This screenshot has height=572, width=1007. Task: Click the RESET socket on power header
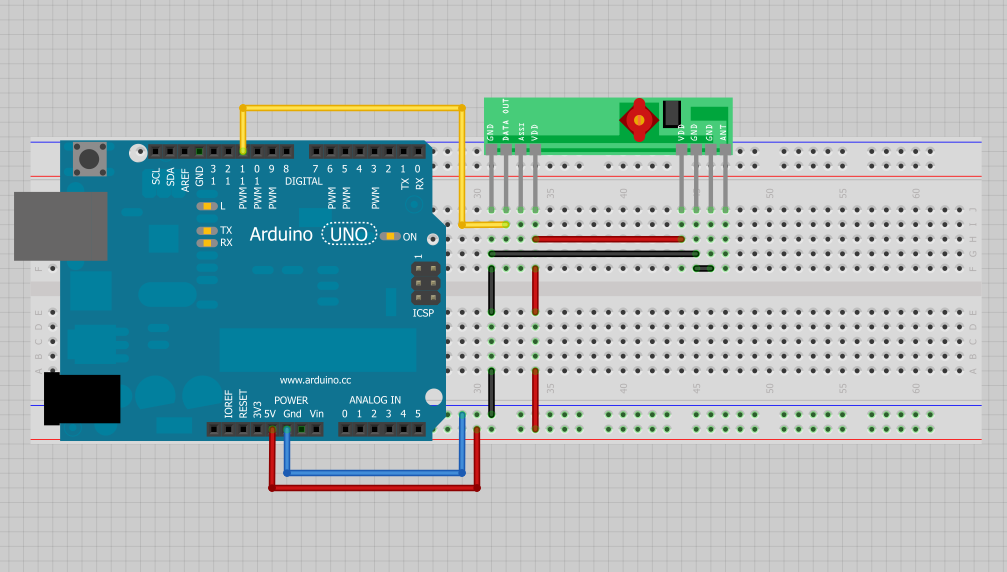[243, 429]
